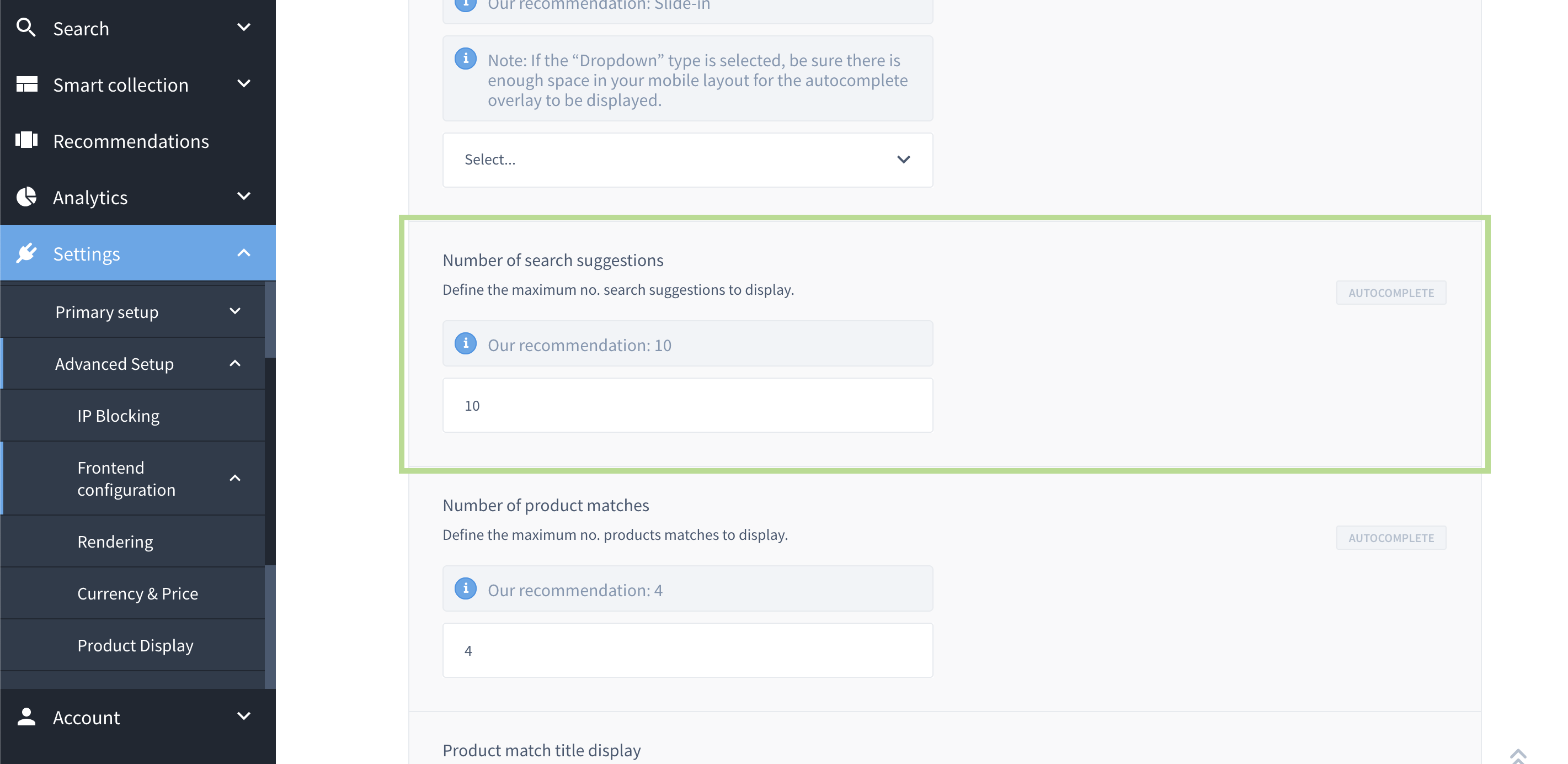Click the Account person icon
Screen dimensions: 1568x764
[x=27, y=717]
